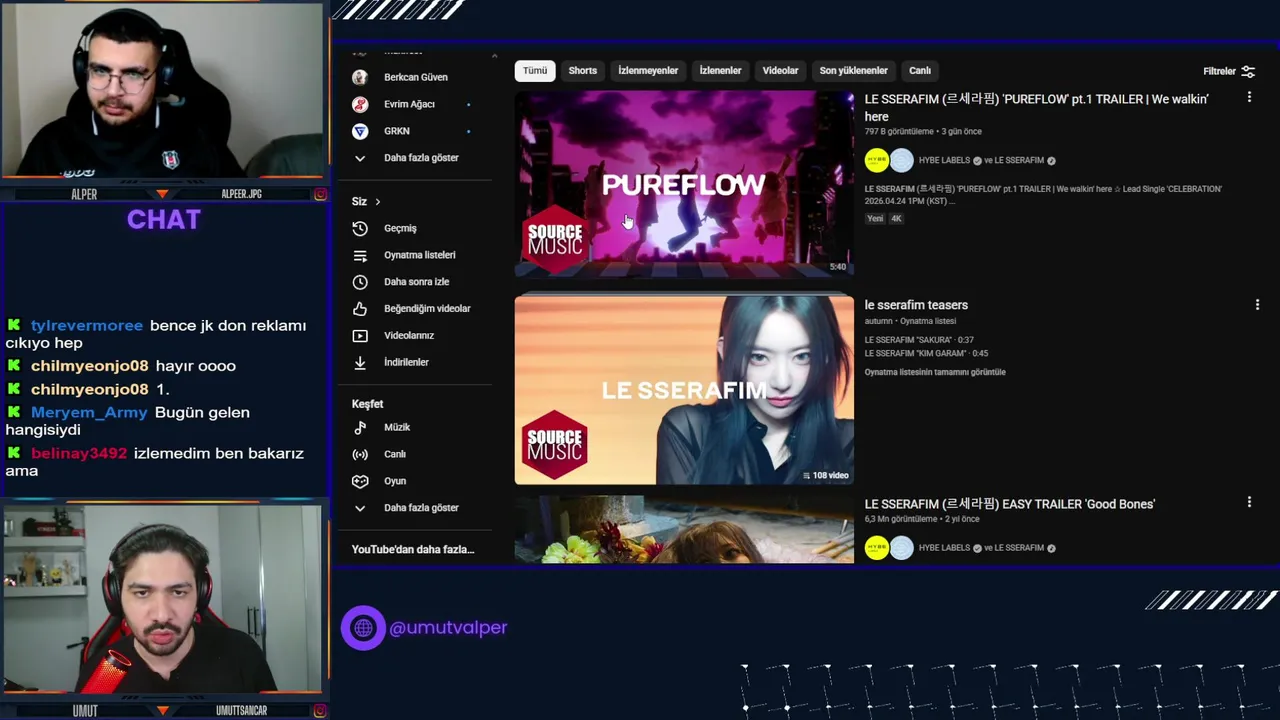Image resolution: width=1280 pixels, height=720 pixels.
Task: Select the Videolar filter chip
Action: pyautogui.click(x=780, y=71)
